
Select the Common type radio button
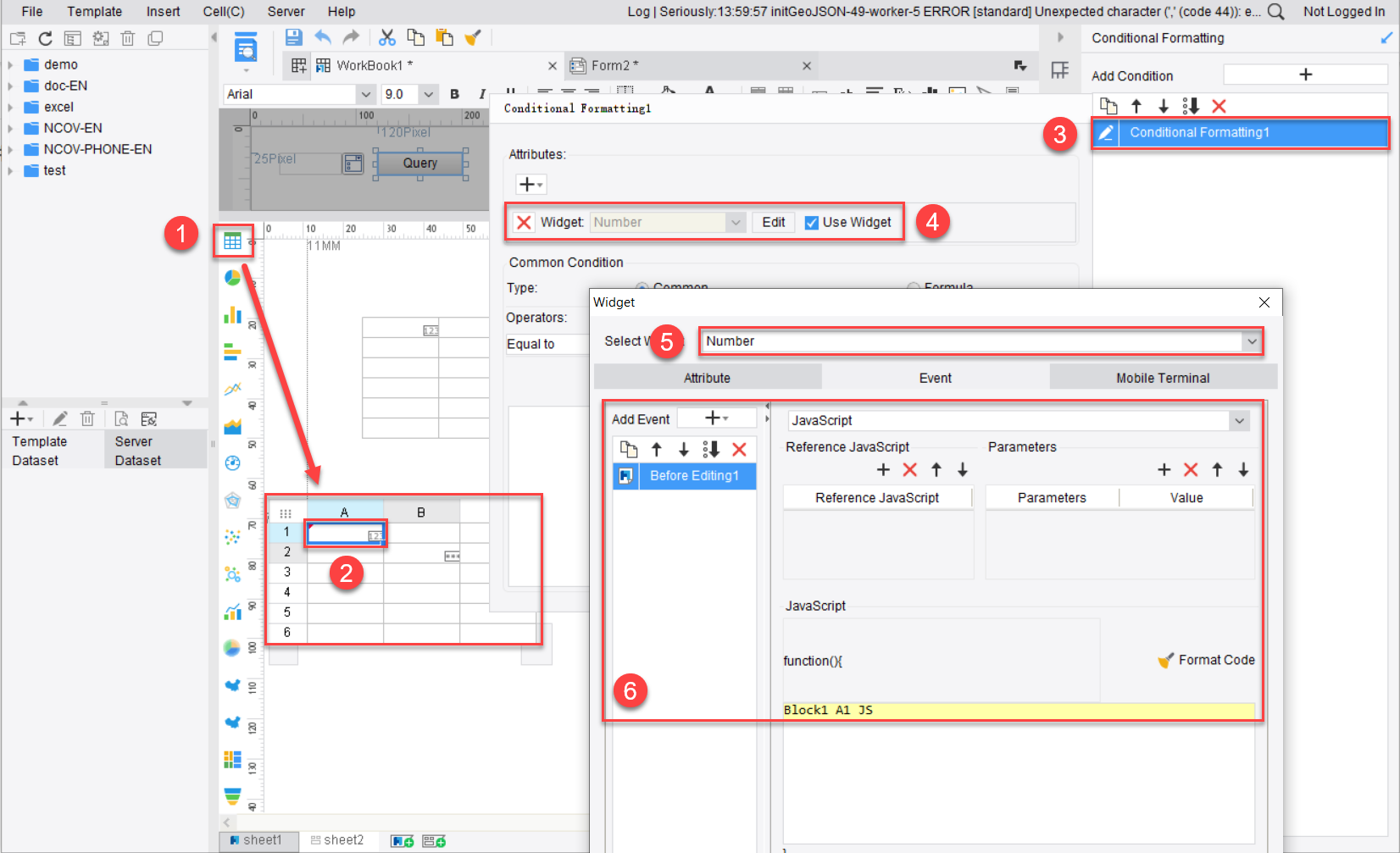[642, 288]
